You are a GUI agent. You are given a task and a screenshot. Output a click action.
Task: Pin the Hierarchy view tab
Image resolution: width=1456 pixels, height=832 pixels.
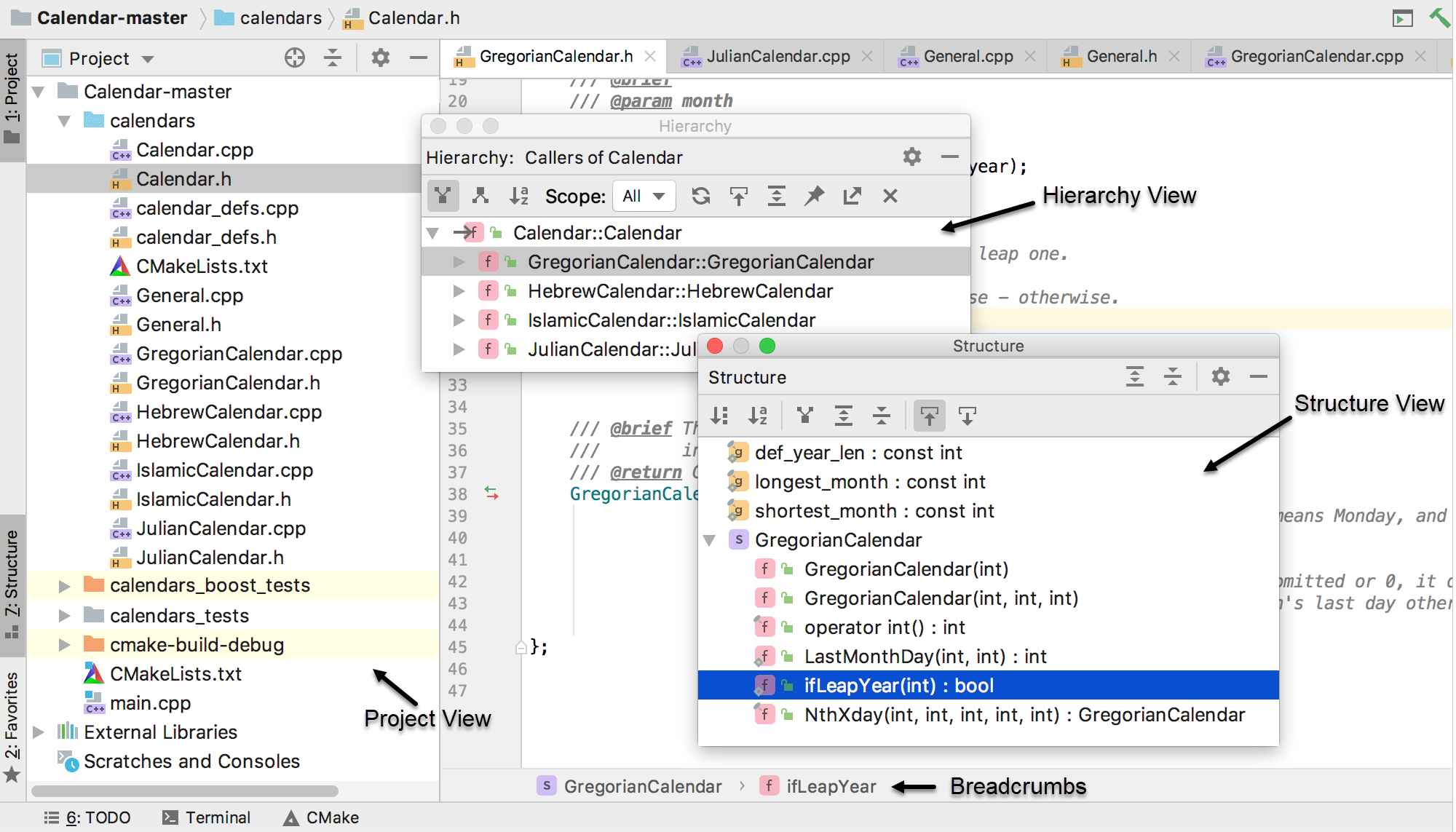point(814,196)
